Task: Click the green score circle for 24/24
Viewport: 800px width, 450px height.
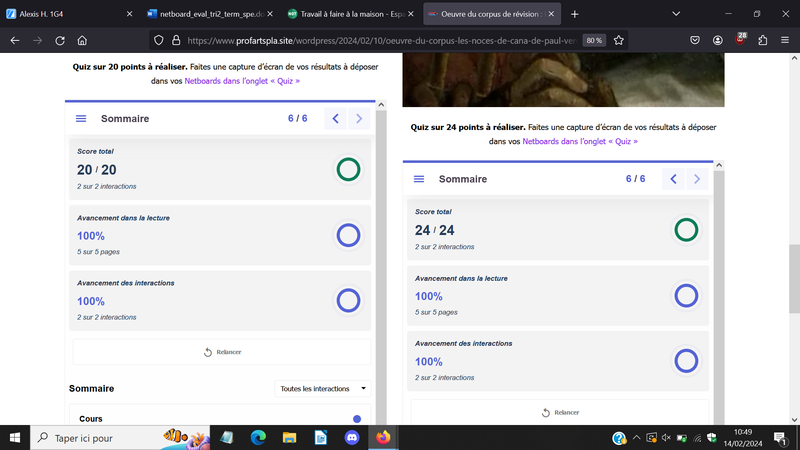Action: click(686, 230)
